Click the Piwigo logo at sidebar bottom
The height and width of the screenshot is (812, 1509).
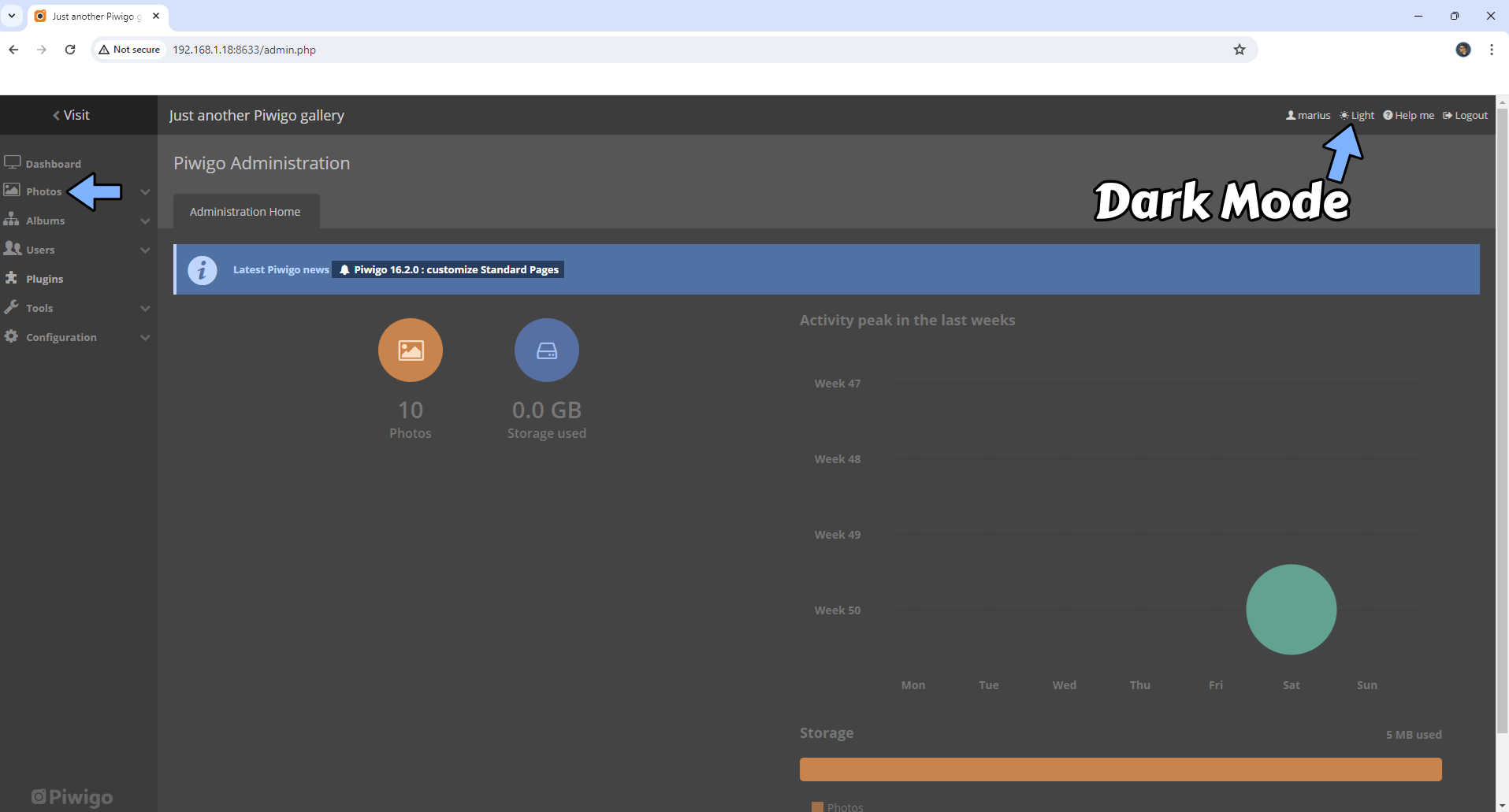pyautogui.click(x=72, y=797)
